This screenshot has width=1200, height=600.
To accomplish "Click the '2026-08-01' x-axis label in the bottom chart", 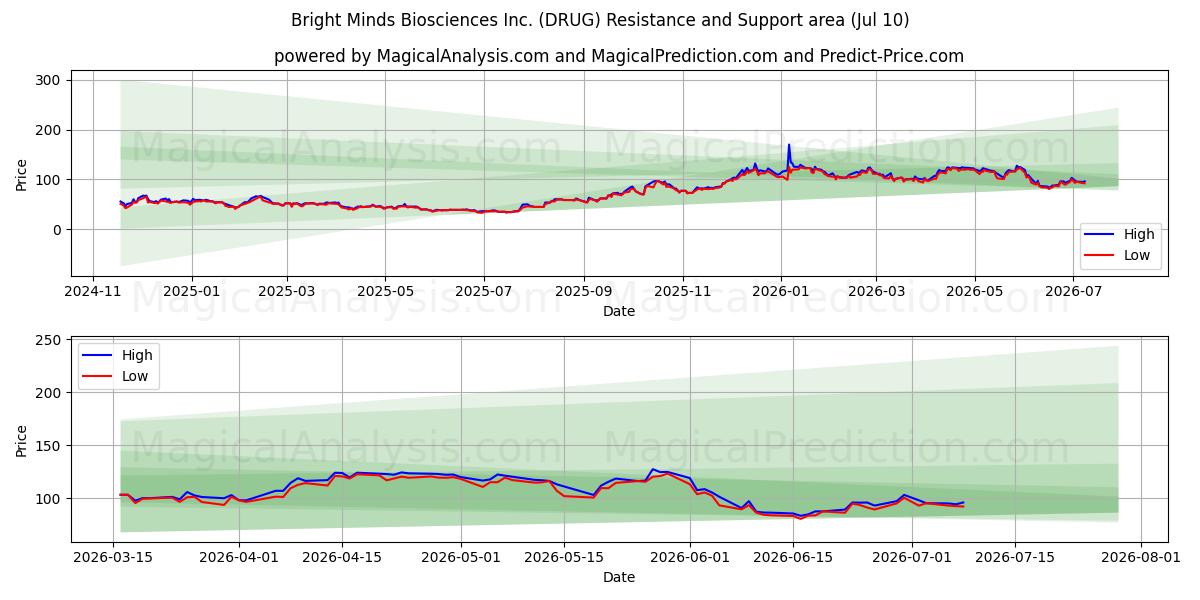I will pyautogui.click(x=1141, y=559).
